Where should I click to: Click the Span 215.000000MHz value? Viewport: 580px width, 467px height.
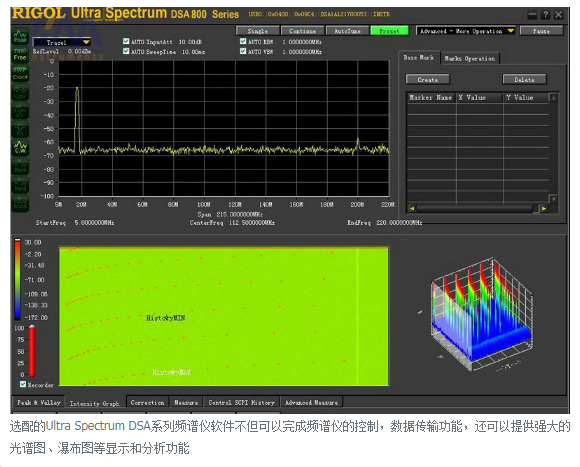click(240, 214)
